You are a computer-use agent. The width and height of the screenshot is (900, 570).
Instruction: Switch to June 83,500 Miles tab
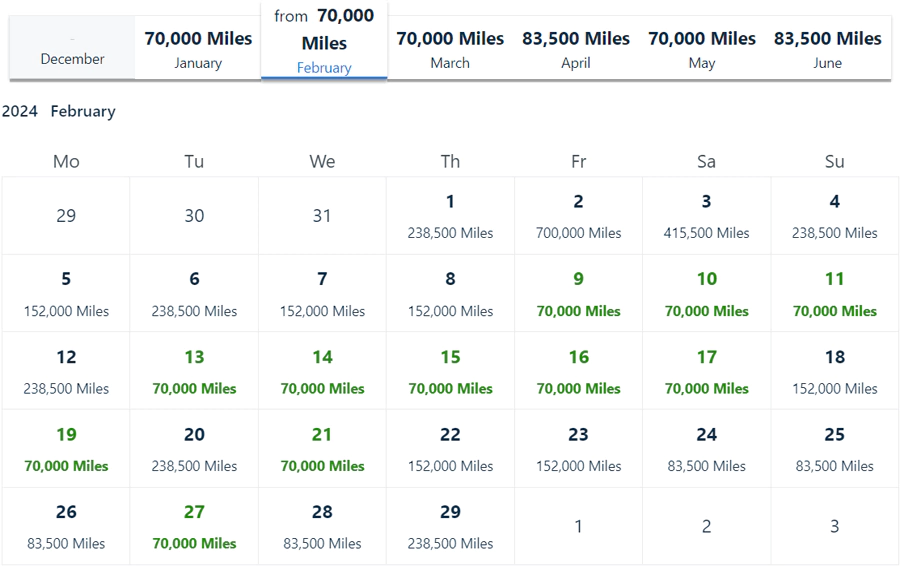click(x=828, y=48)
